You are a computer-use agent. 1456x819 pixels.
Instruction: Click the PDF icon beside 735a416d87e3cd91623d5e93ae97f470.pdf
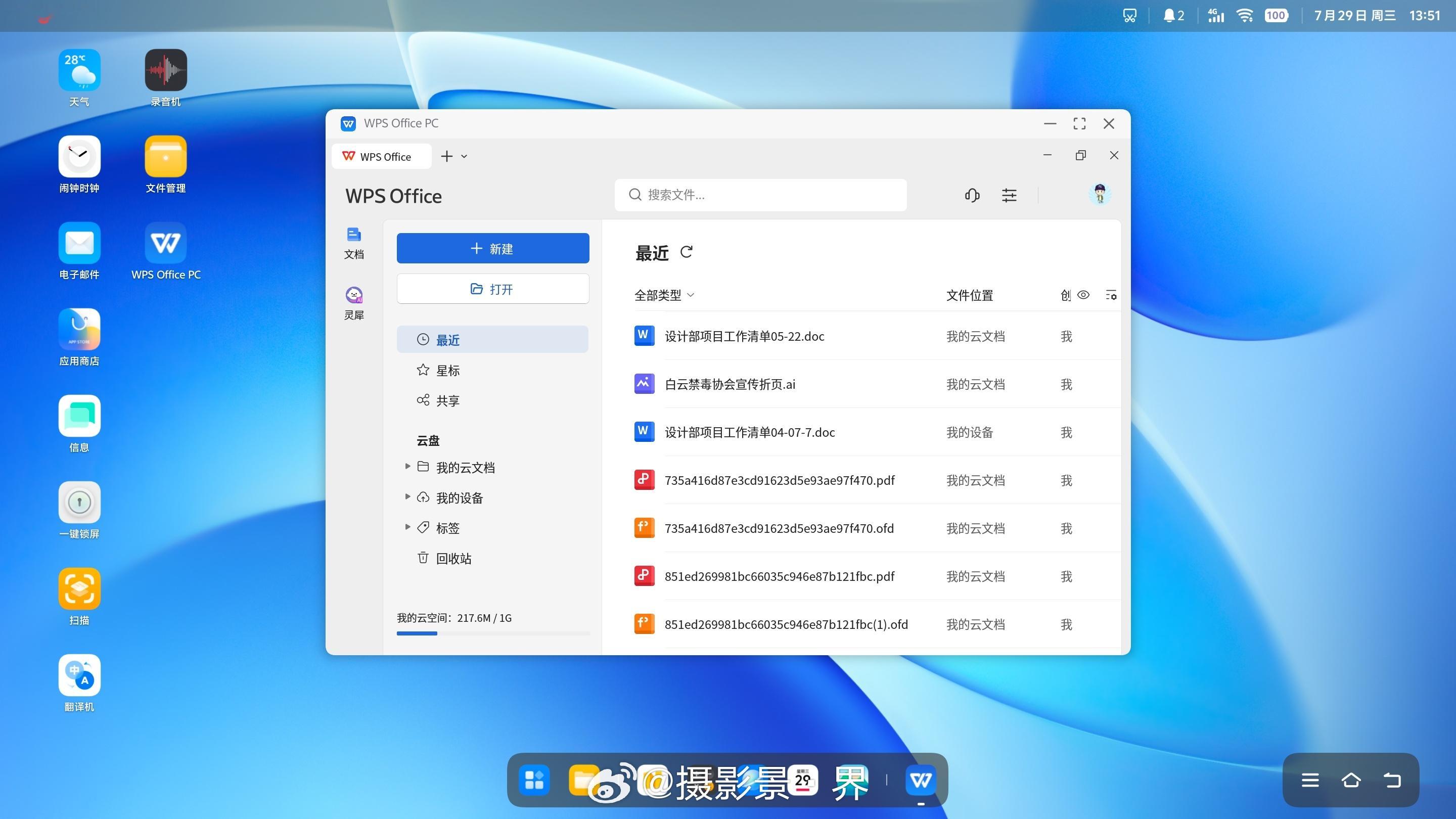644,480
